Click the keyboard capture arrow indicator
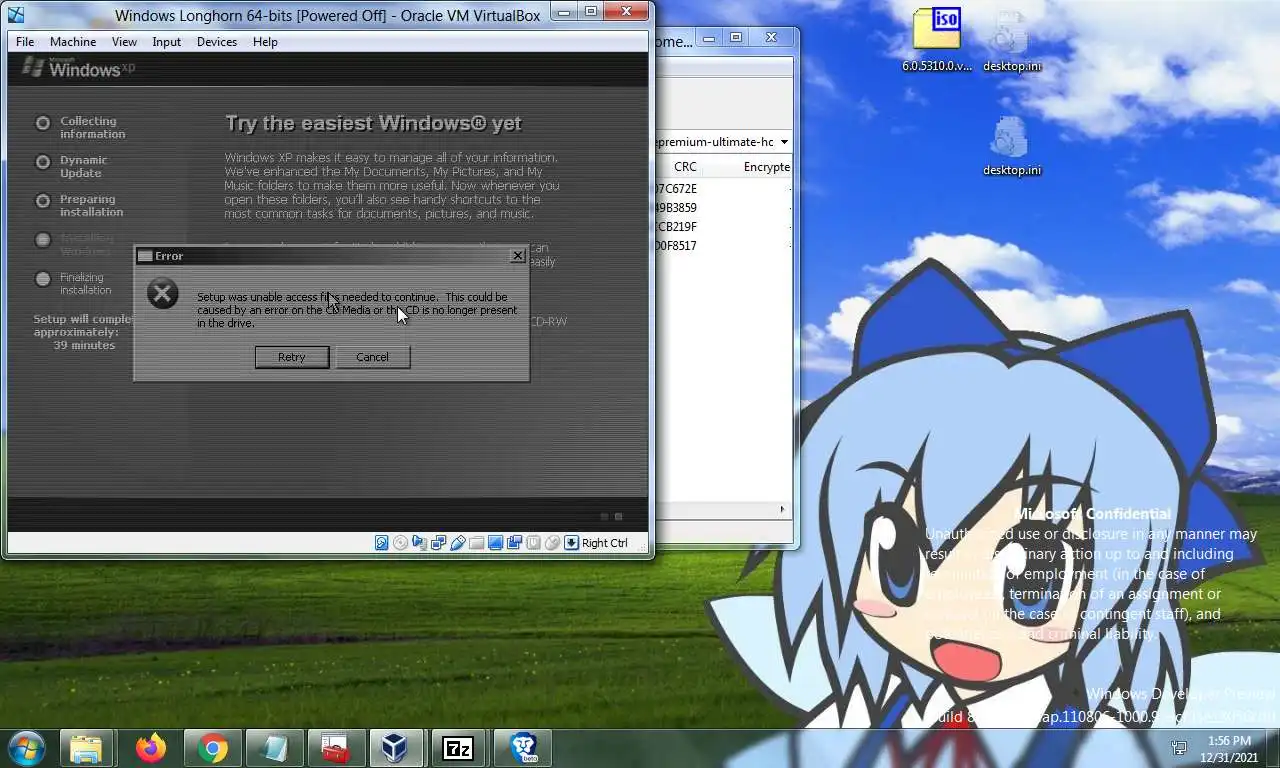 click(x=571, y=543)
